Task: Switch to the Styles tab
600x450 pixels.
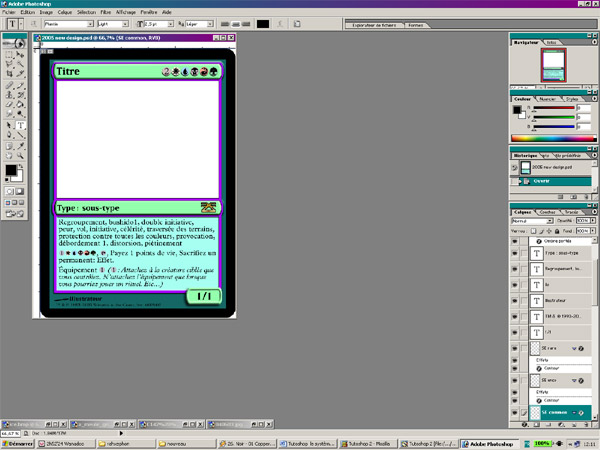Action: 572,99
